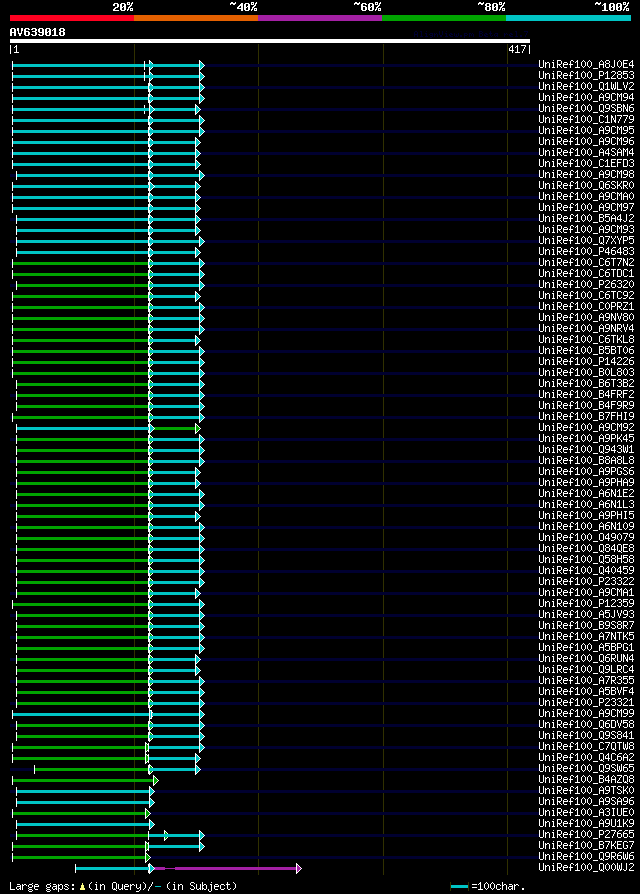Click the UniRef100_A9CM95 entry

tap(586, 130)
